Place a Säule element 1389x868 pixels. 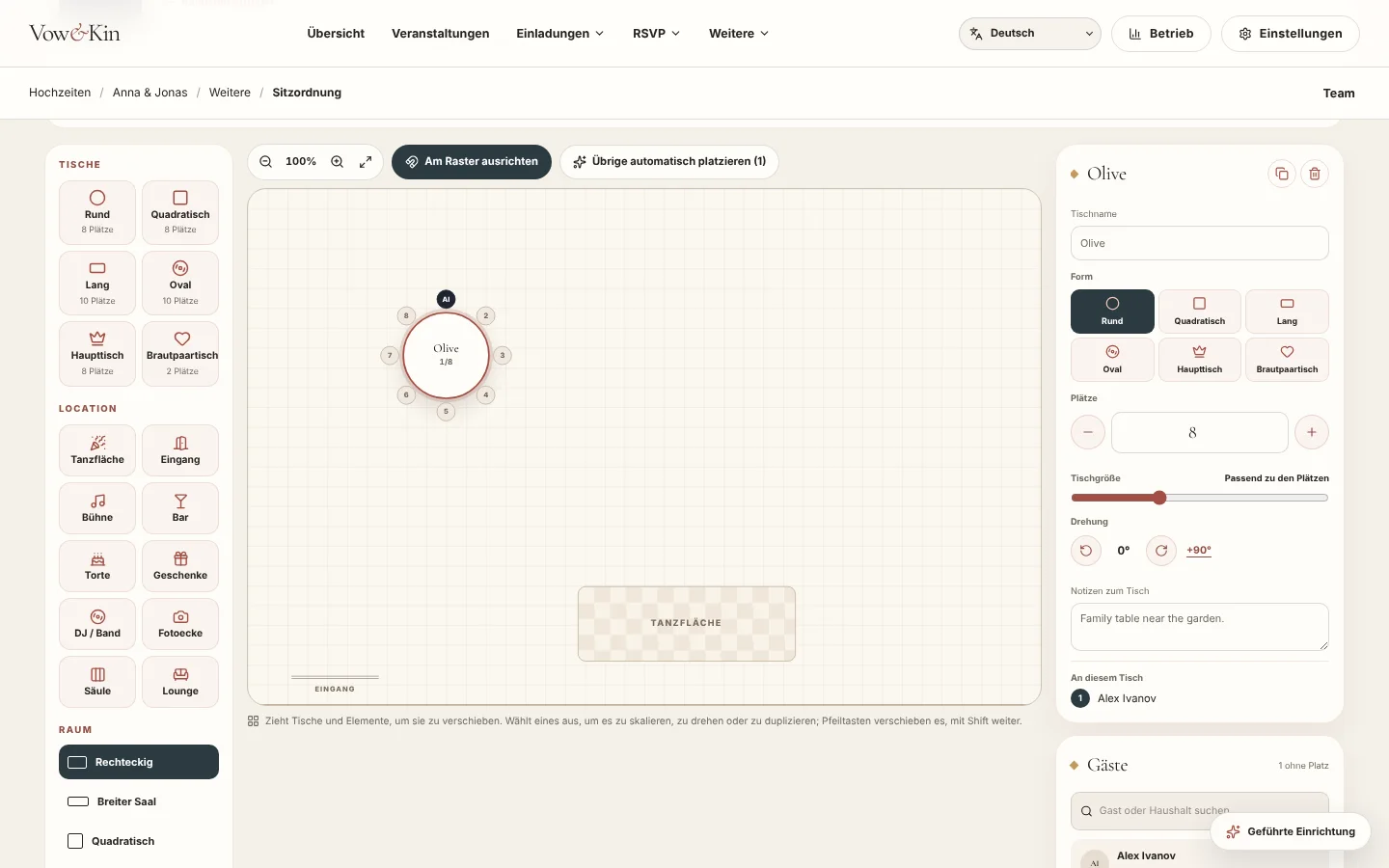click(97, 682)
